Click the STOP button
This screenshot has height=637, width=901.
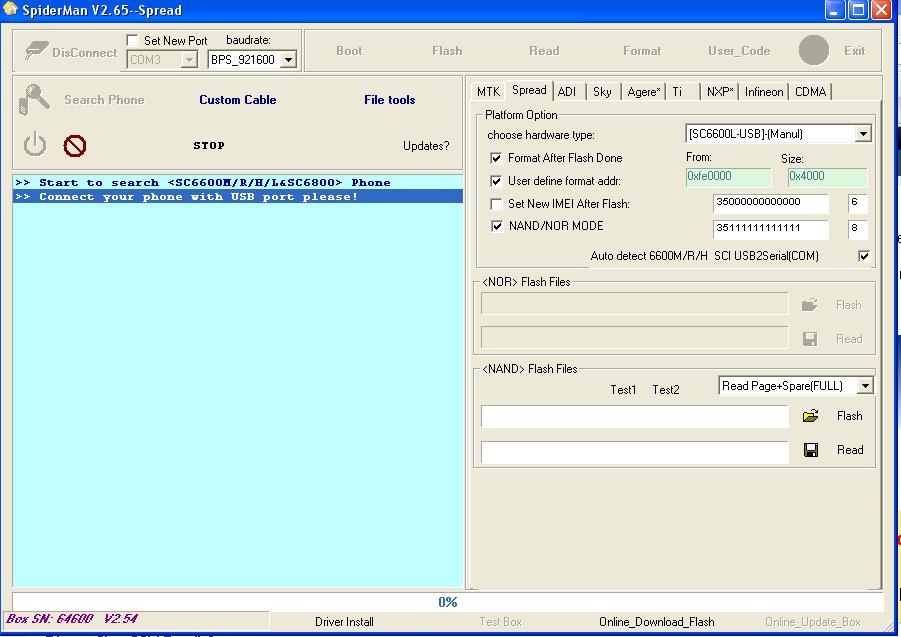(209, 145)
